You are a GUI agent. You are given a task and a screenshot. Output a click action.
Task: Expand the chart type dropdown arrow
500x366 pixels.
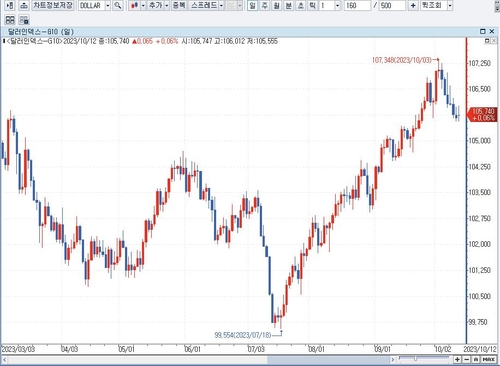click(x=143, y=5)
